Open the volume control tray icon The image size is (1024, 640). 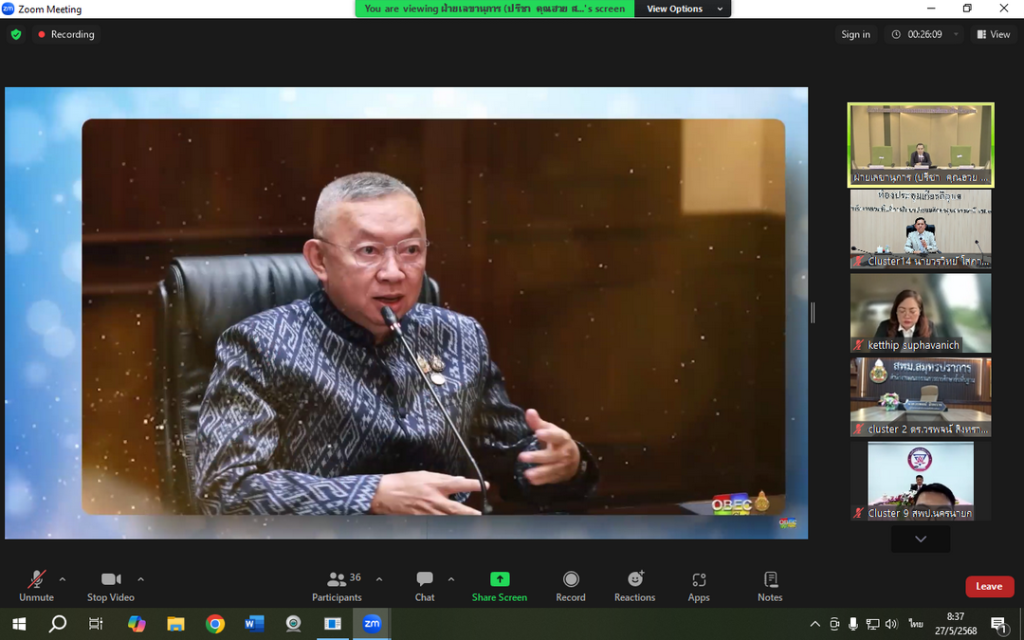click(891, 624)
